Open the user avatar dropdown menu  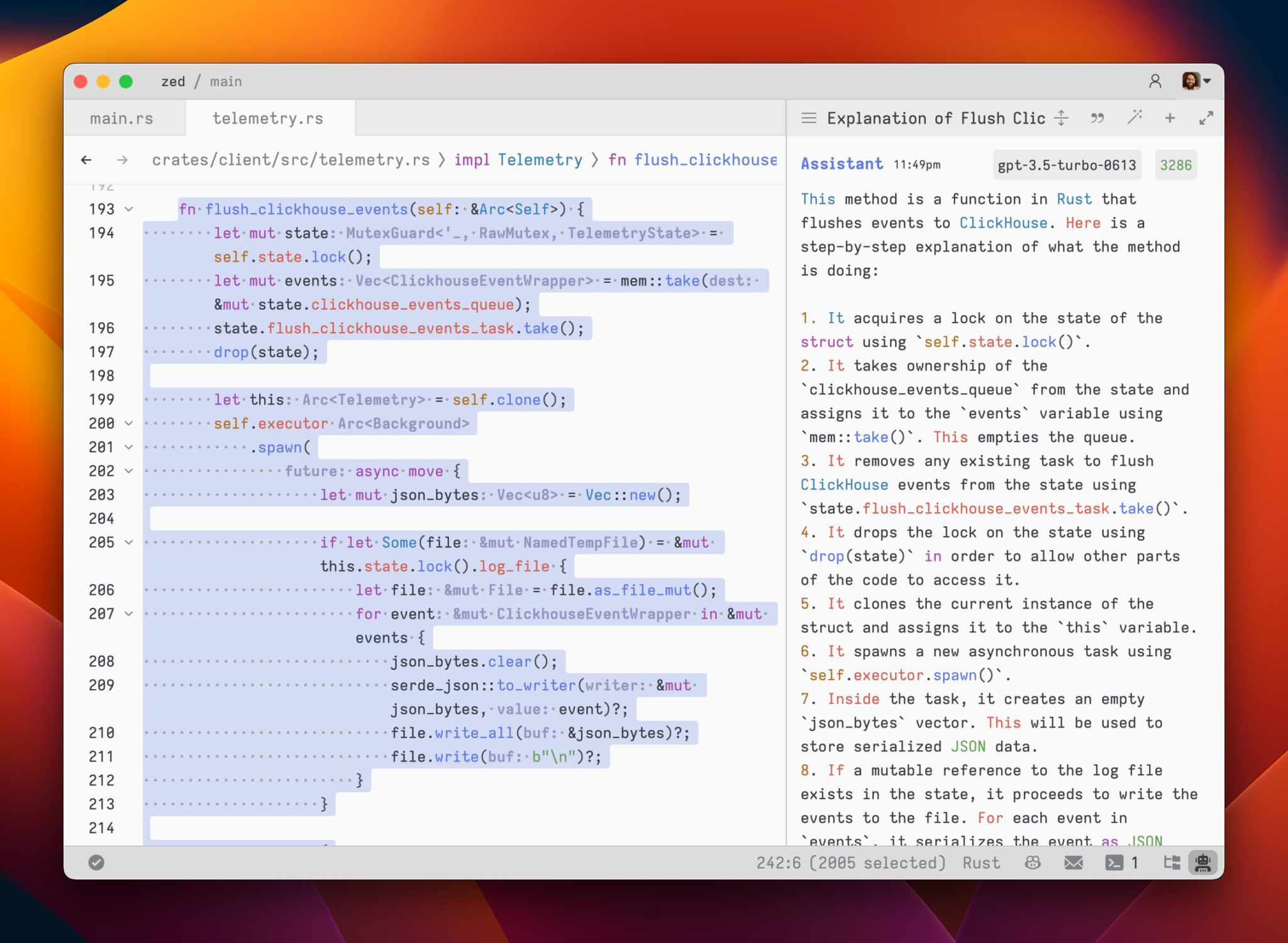(x=1192, y=81)
